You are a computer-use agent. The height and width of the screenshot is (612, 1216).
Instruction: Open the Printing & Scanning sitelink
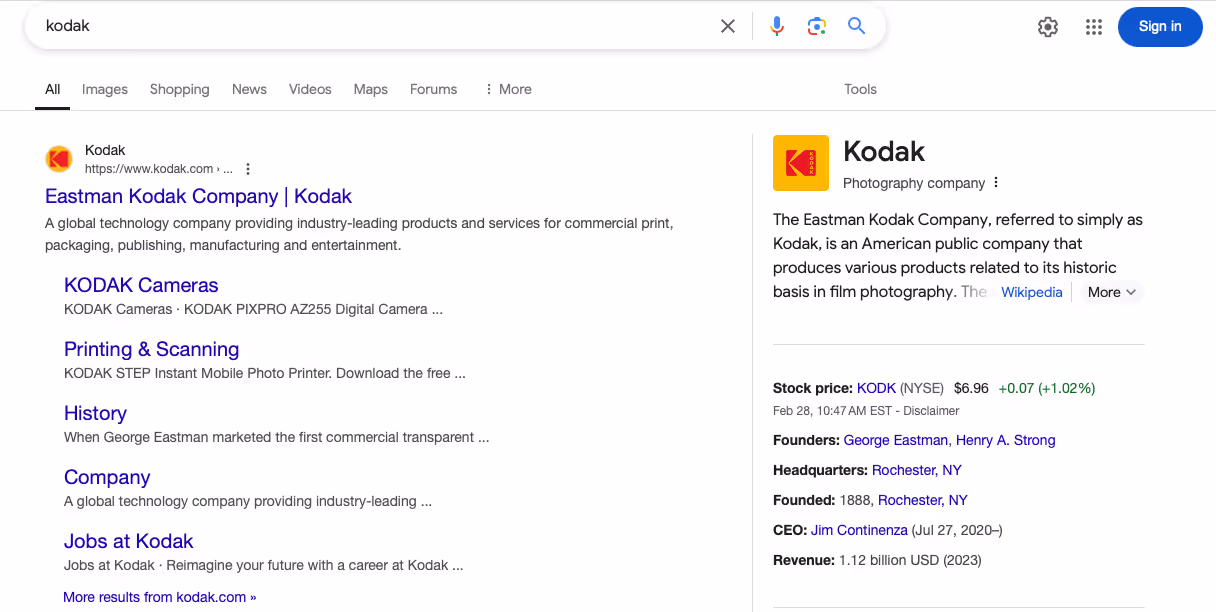click(x=151, y=349)
